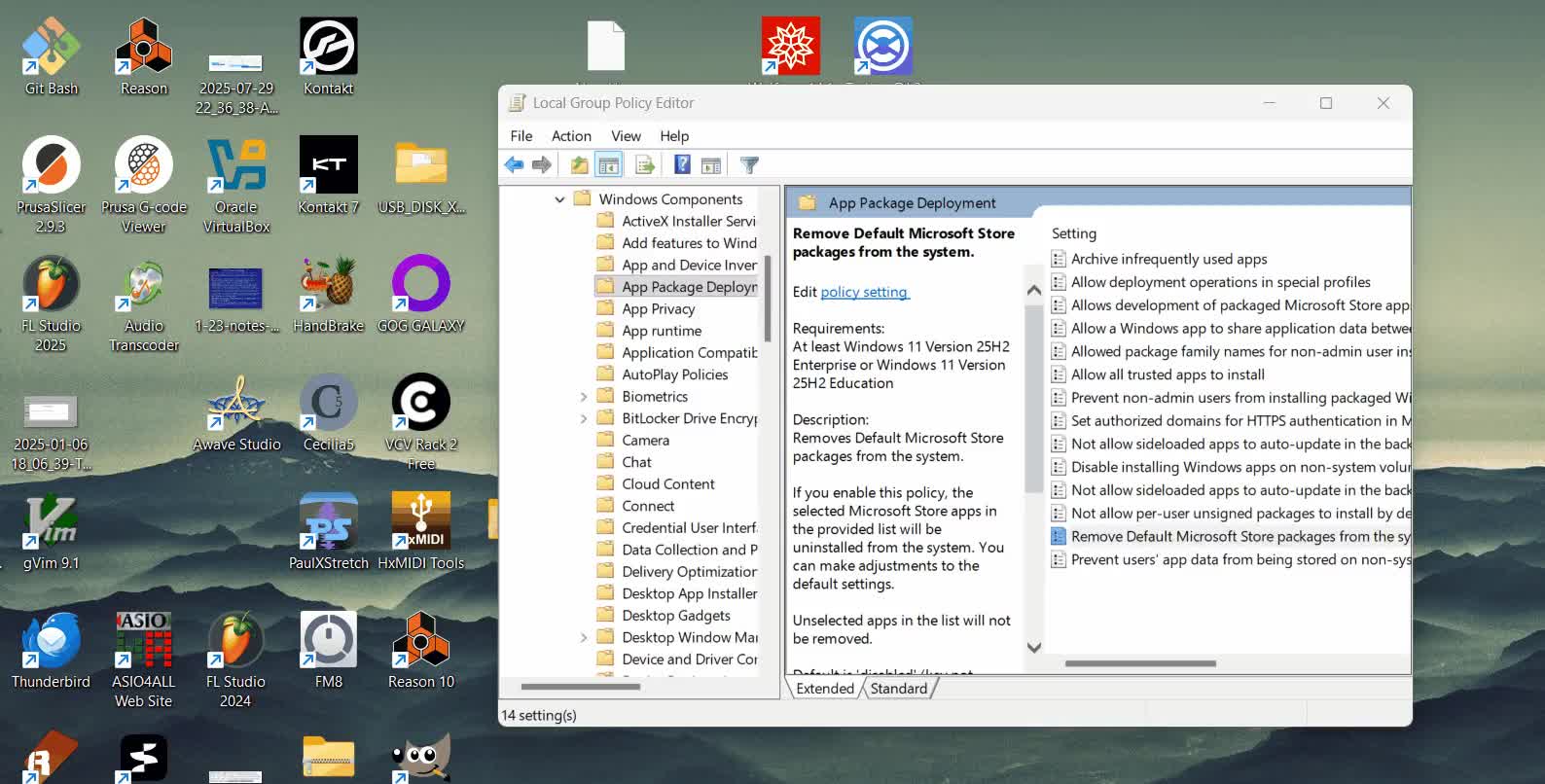The image size is (1545, 784).
Task: Open the Help toolbar icon
Action: point(683,165)
